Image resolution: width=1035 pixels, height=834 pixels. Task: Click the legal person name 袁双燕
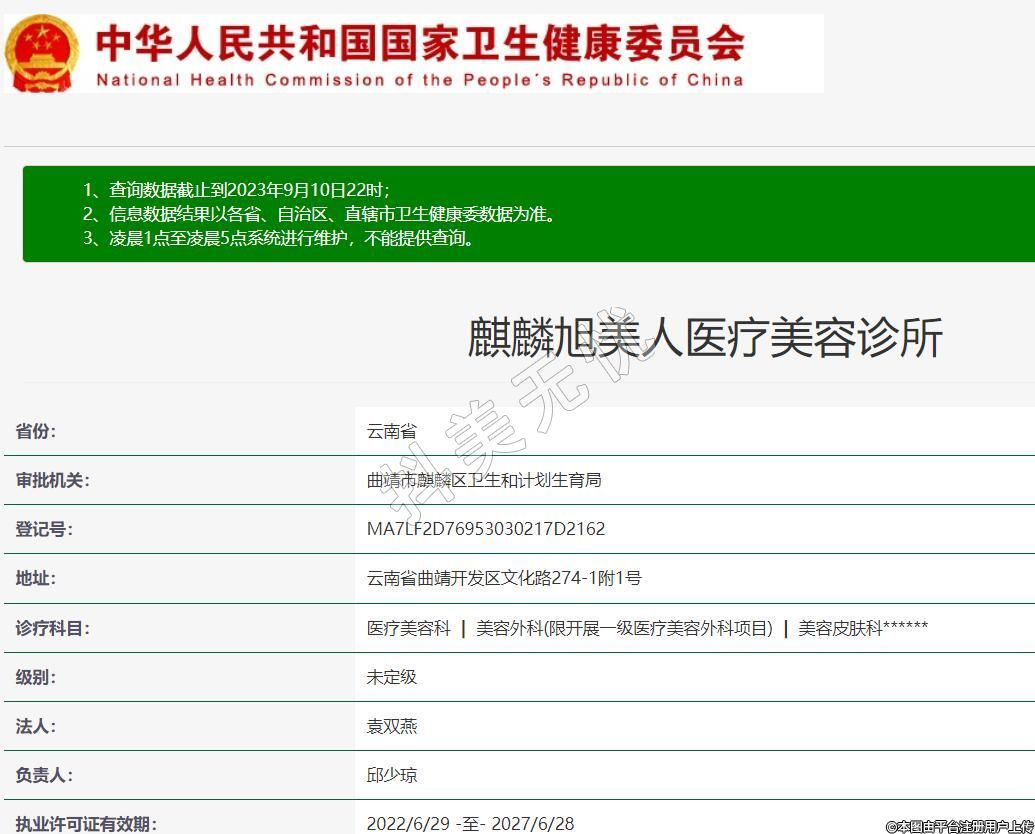(391, 726)
